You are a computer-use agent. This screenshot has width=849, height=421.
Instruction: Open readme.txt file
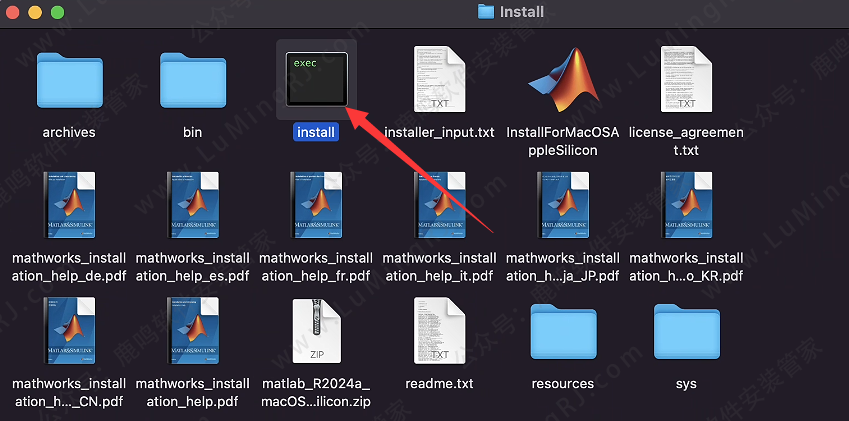pos(440,332)
